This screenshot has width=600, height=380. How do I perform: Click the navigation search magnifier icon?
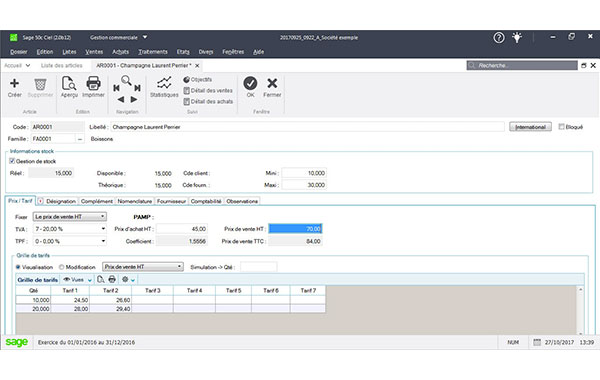pyautogui.click(x=126, y=80)
